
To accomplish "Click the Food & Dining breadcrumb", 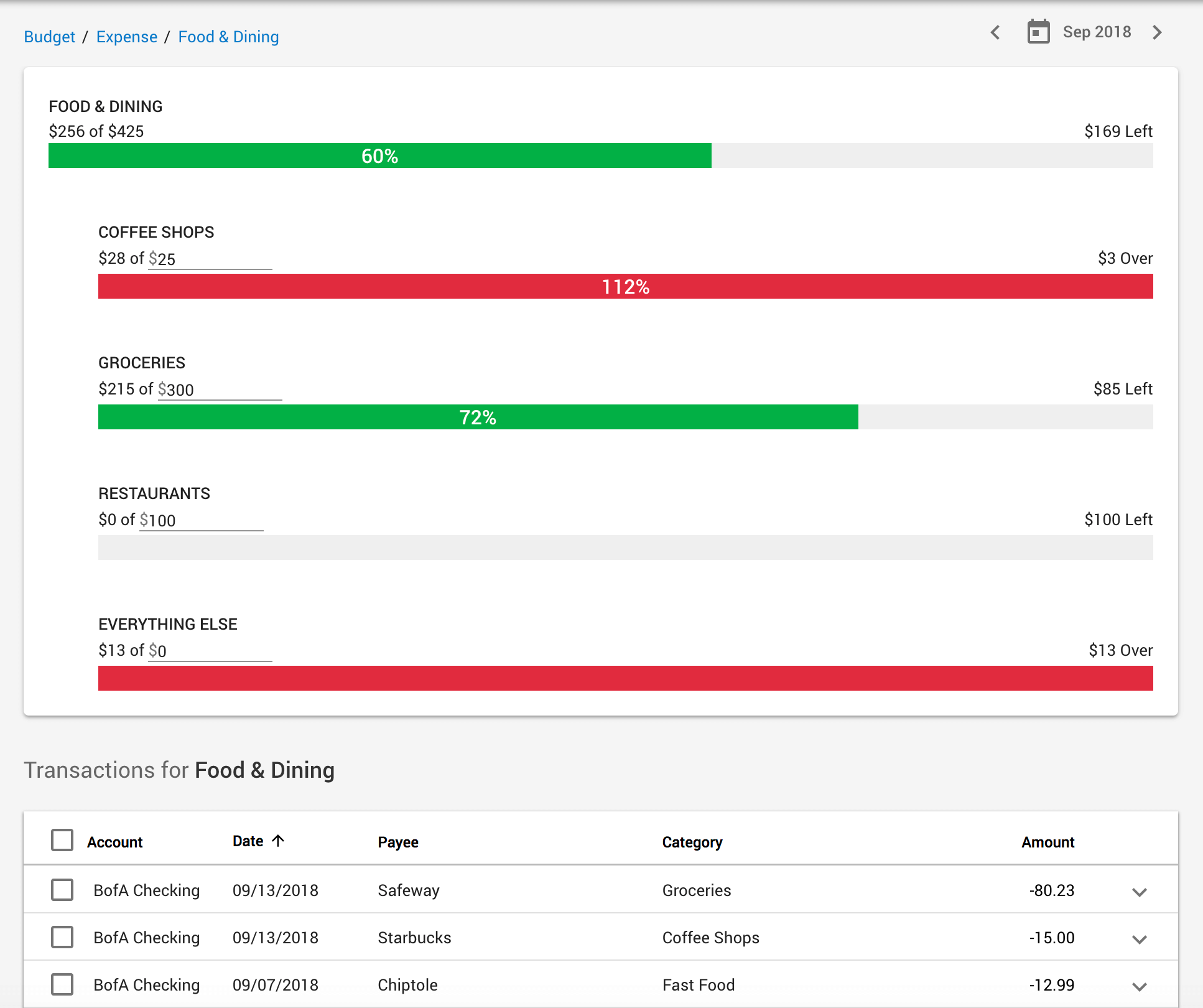I will (228, 37).
